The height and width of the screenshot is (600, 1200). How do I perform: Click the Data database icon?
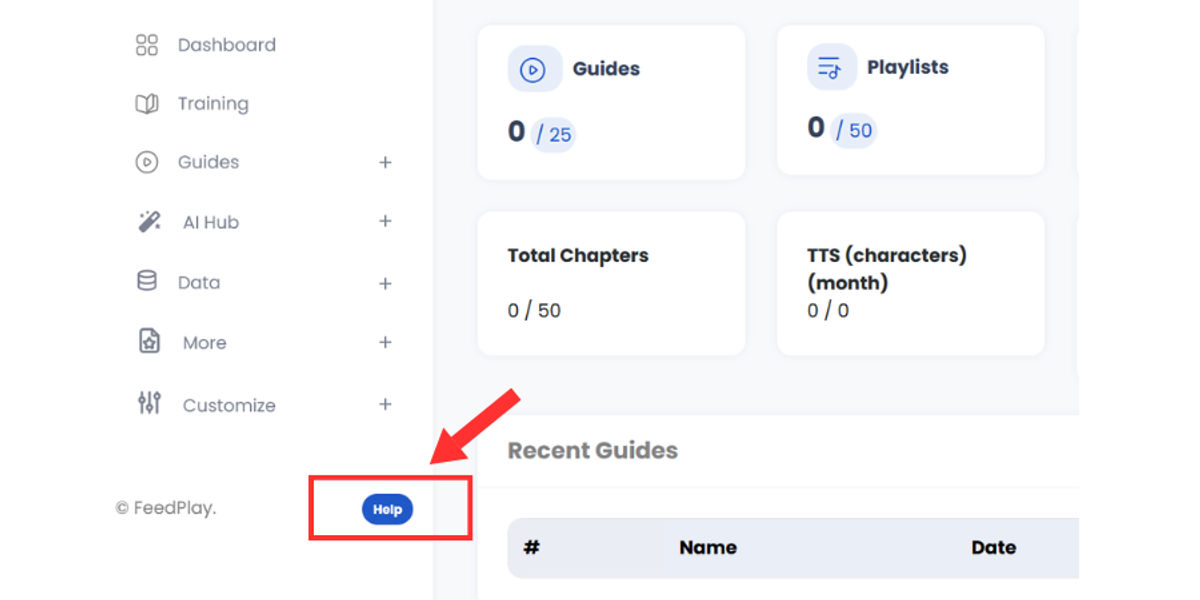click(147, 282)
